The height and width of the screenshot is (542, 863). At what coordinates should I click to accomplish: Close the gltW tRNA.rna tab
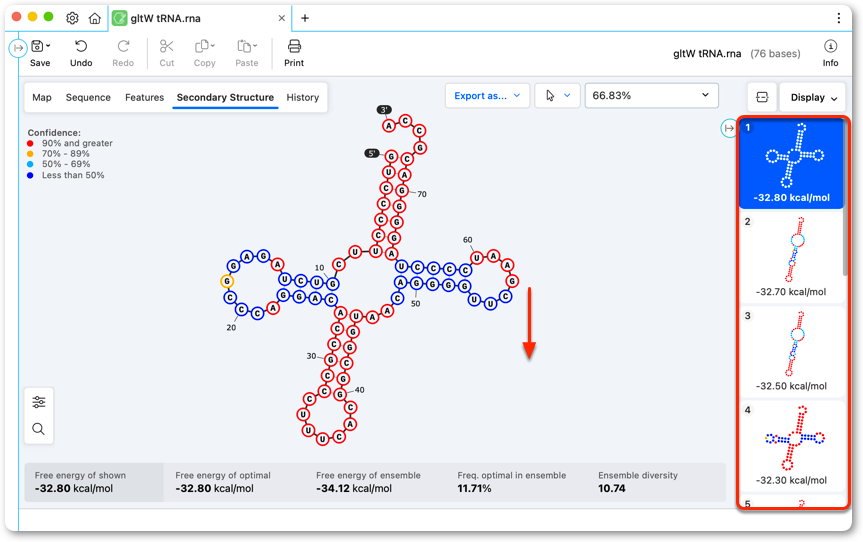pyautogui.click(x=281, y=18)
